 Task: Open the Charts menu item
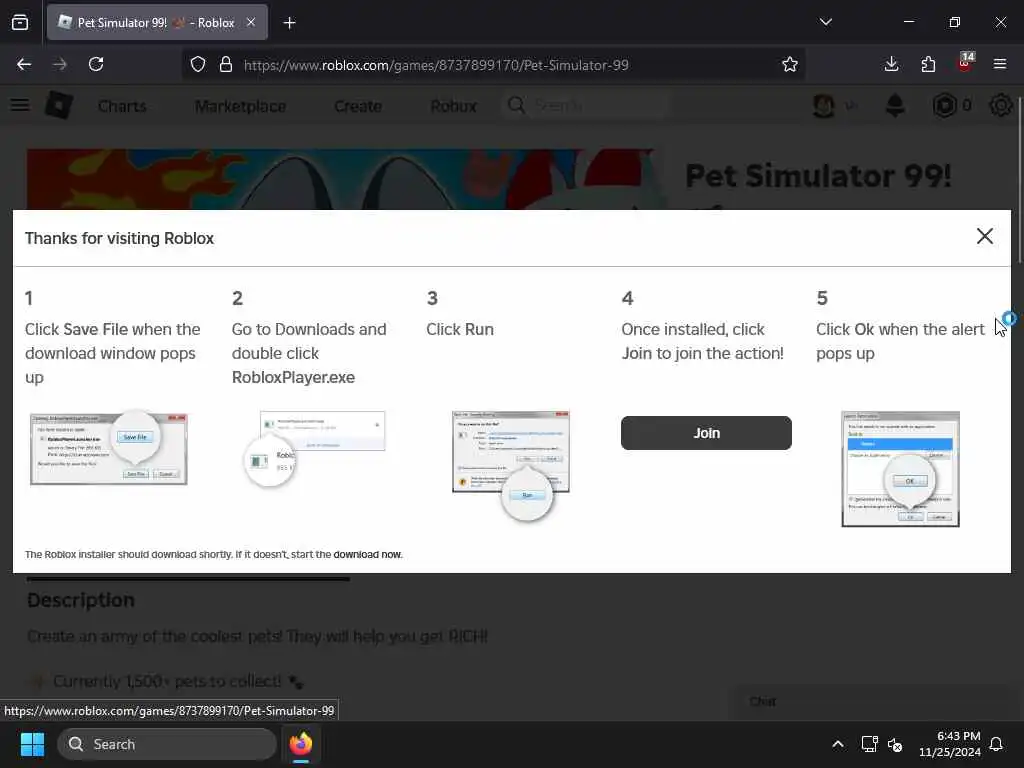click(122, 106)
